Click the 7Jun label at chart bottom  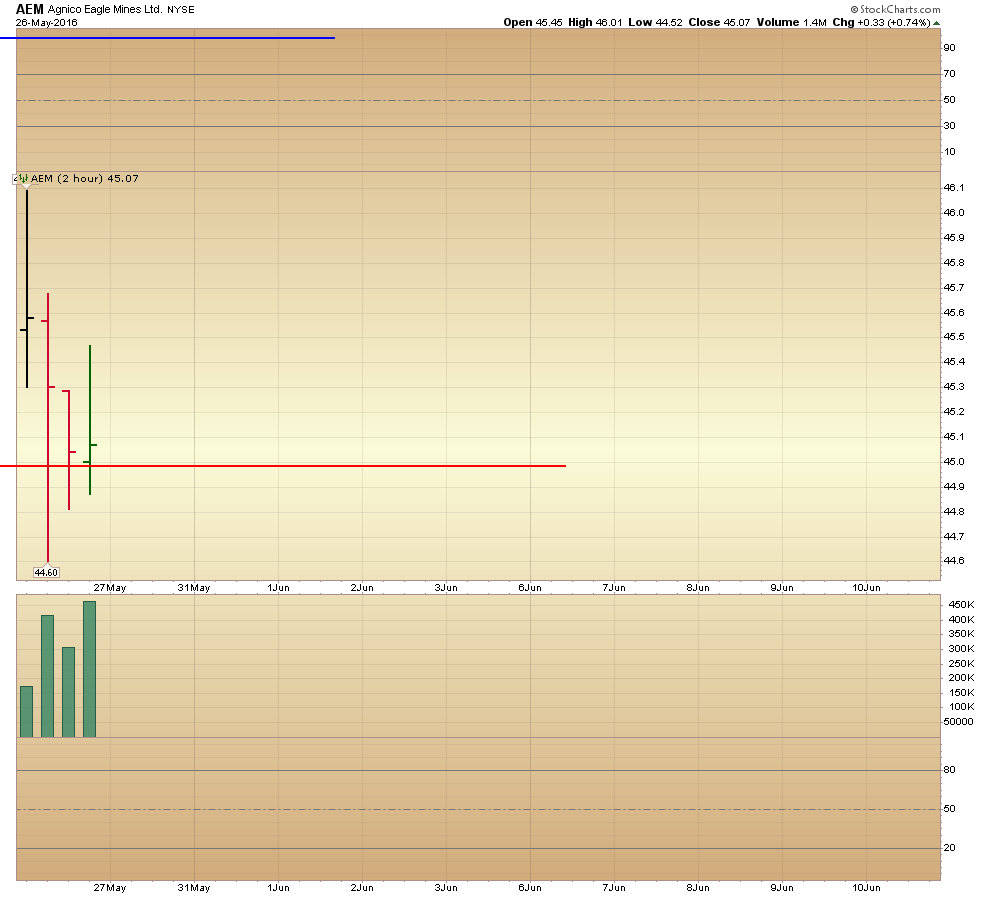[614, 888]
